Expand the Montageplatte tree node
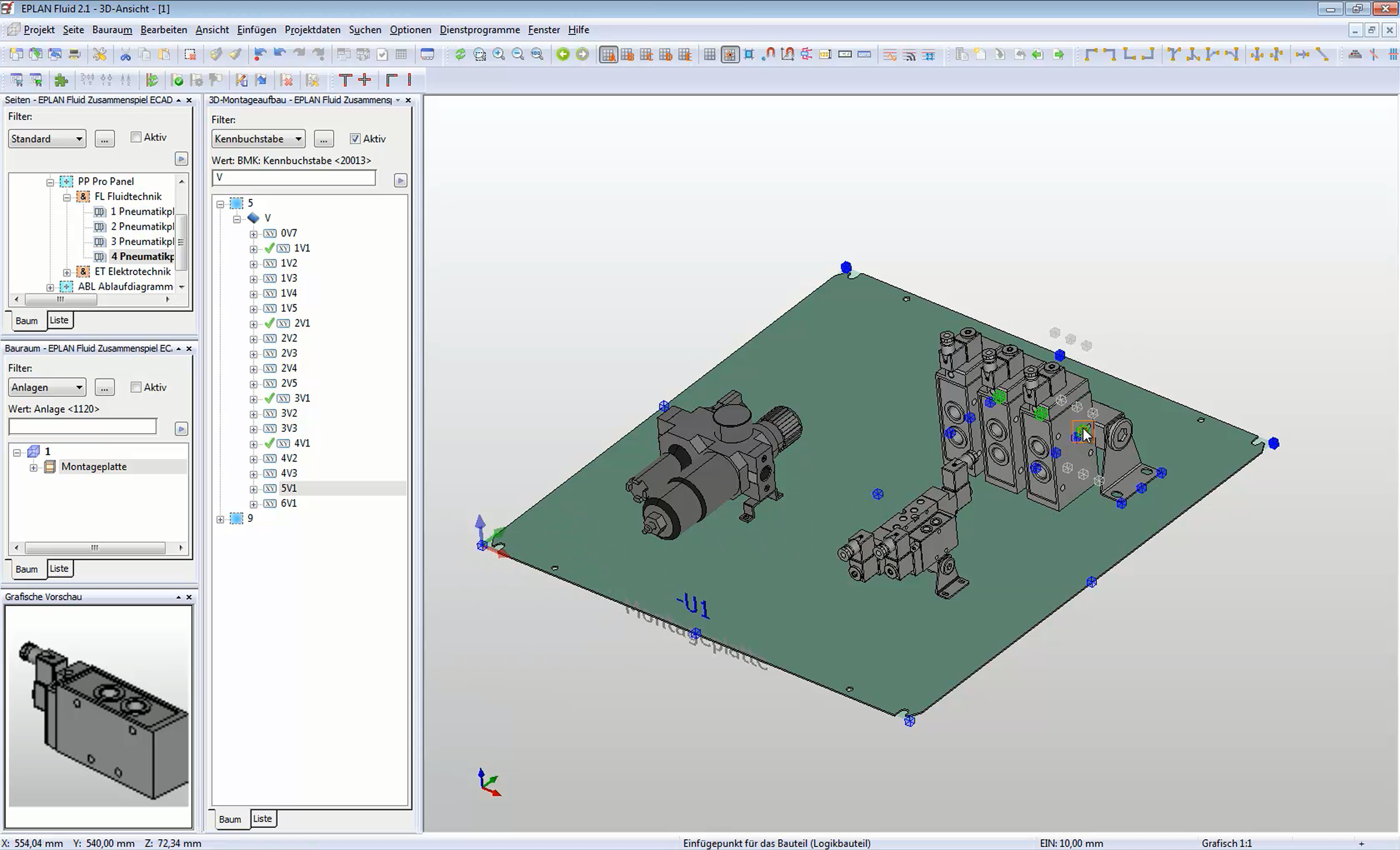Screen dimensions: 1400x850 coord(33,467)
